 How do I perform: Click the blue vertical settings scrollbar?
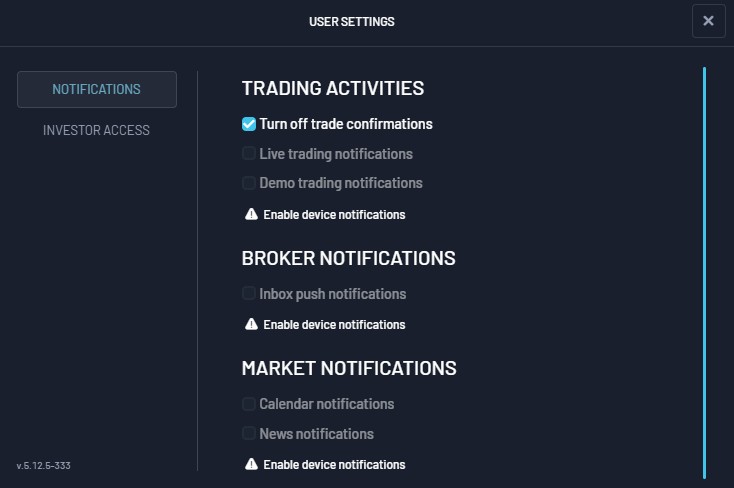[704, 273]
